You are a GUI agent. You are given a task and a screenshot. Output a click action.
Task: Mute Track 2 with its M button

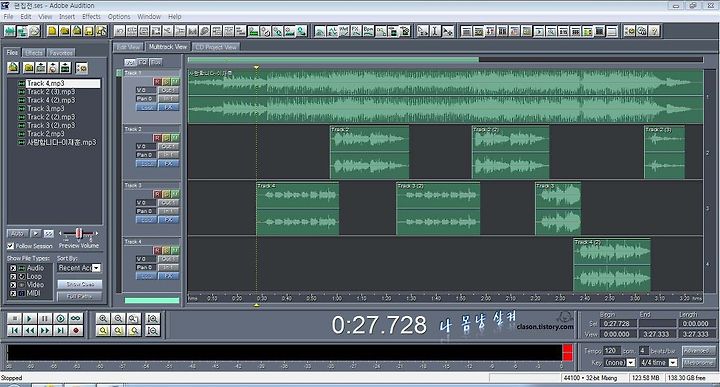(175, 138)
